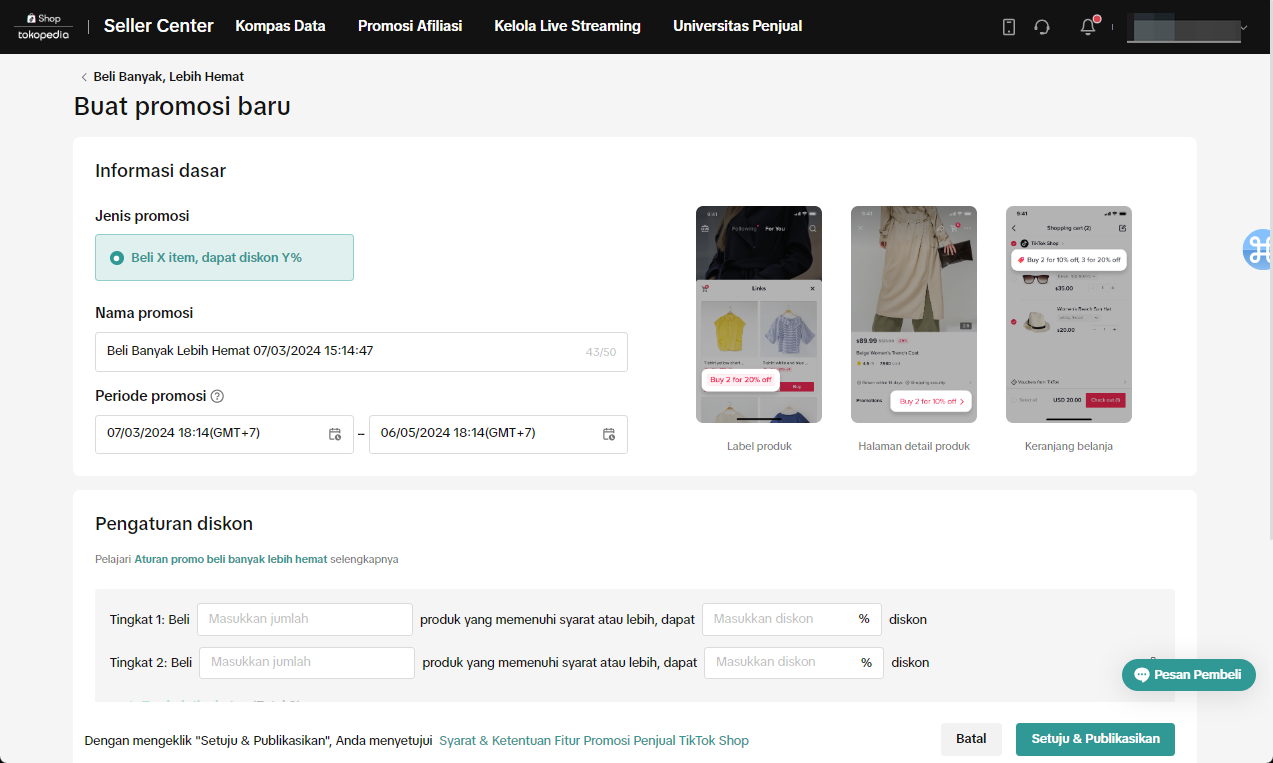The image size is (1273, 763).
Task: Click the floating blue command icon
Action: 1258,249
